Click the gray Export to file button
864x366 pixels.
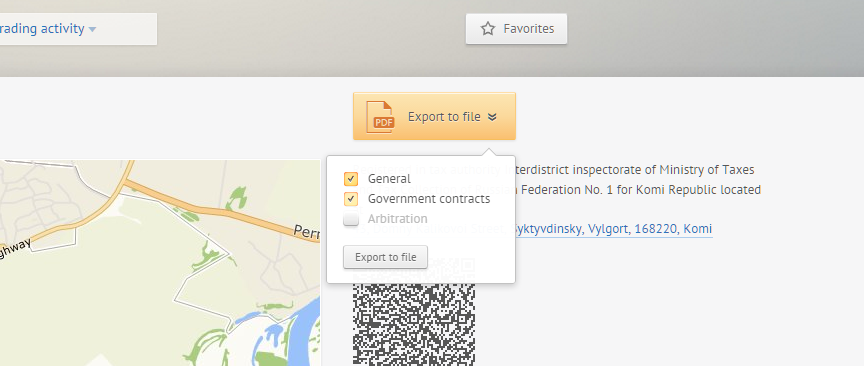pos(385,257)
